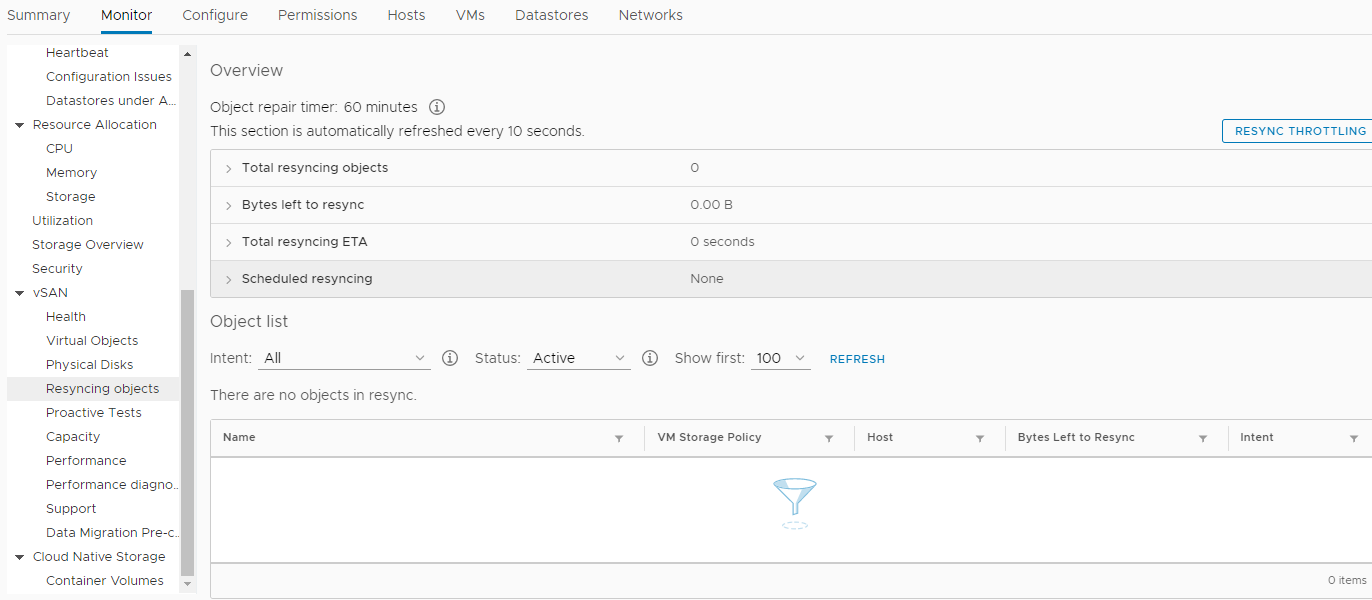Open Proactive Tests under vSAN
1372x600 pixels.
coord(94,413)
